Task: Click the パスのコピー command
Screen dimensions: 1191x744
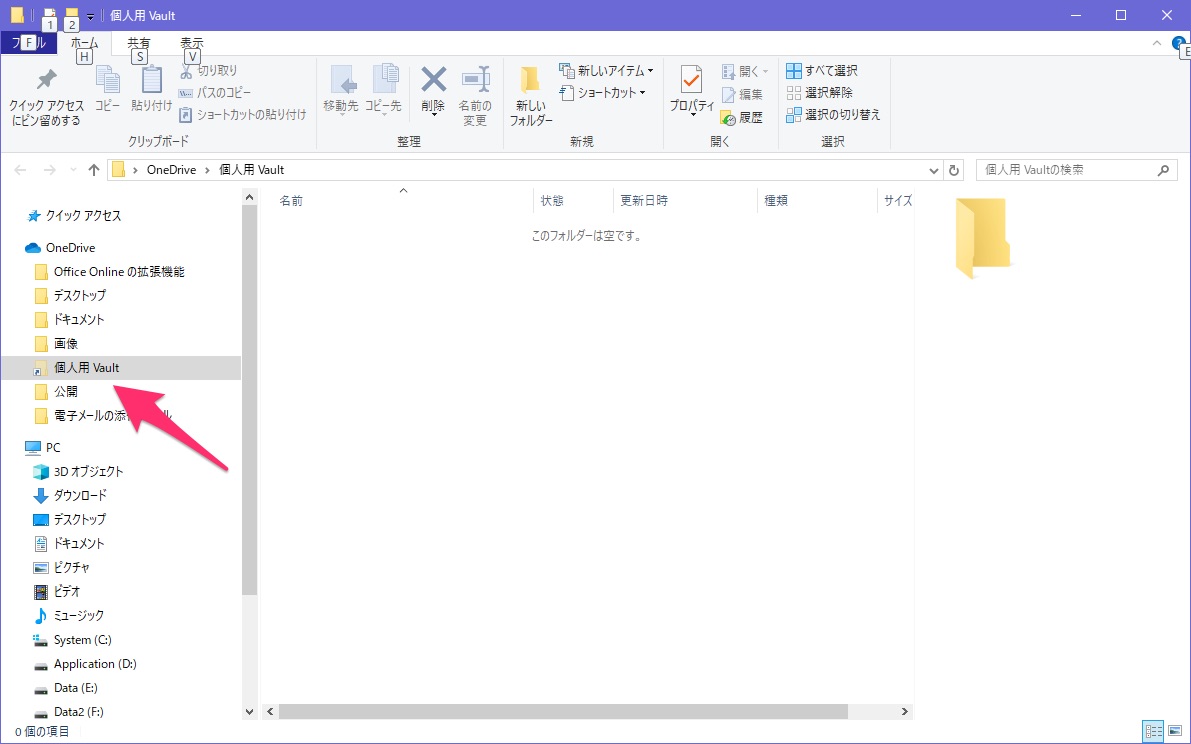Action: 214,93
